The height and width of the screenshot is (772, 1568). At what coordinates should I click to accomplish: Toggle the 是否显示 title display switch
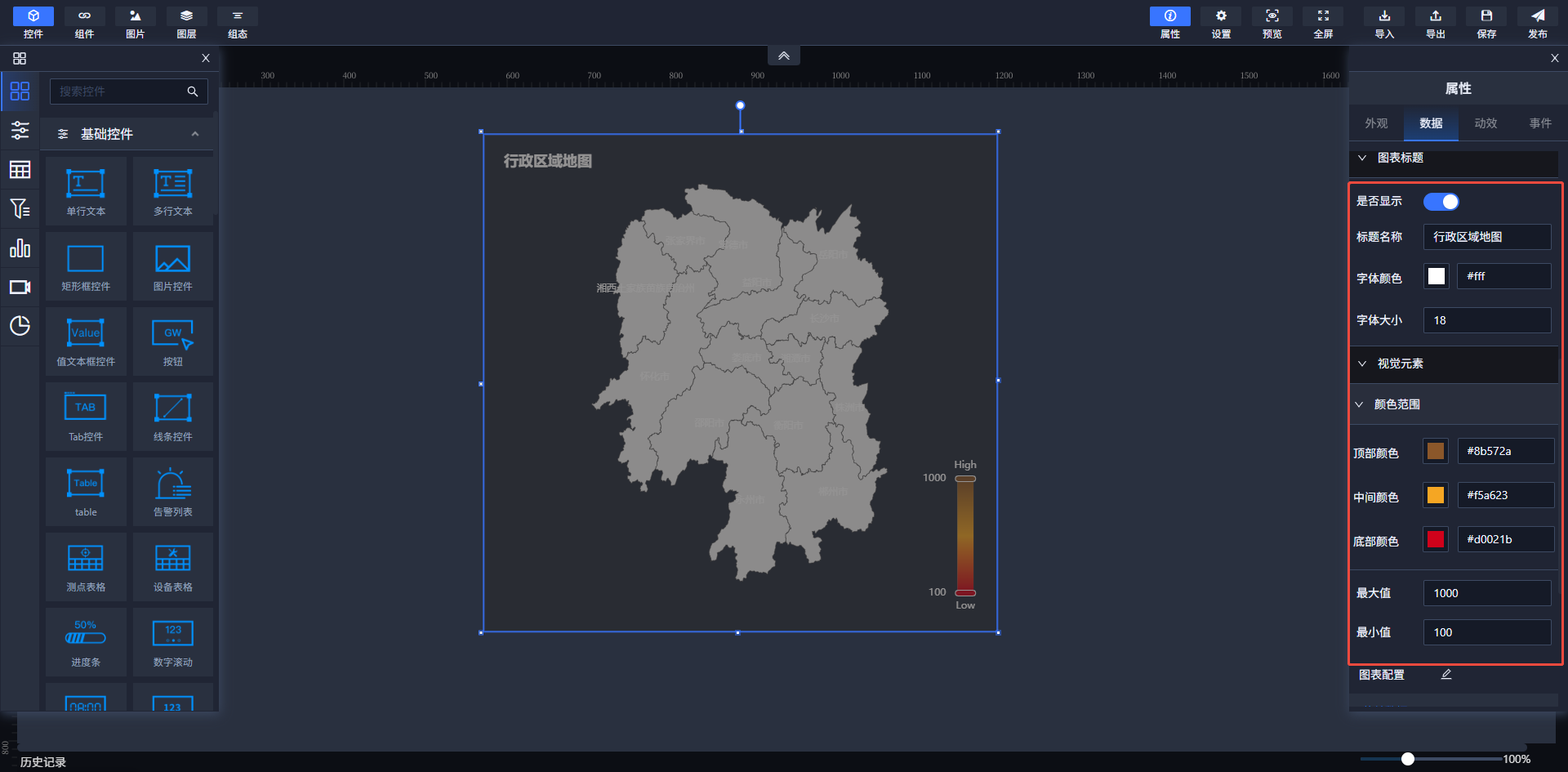coord(1441,202)
